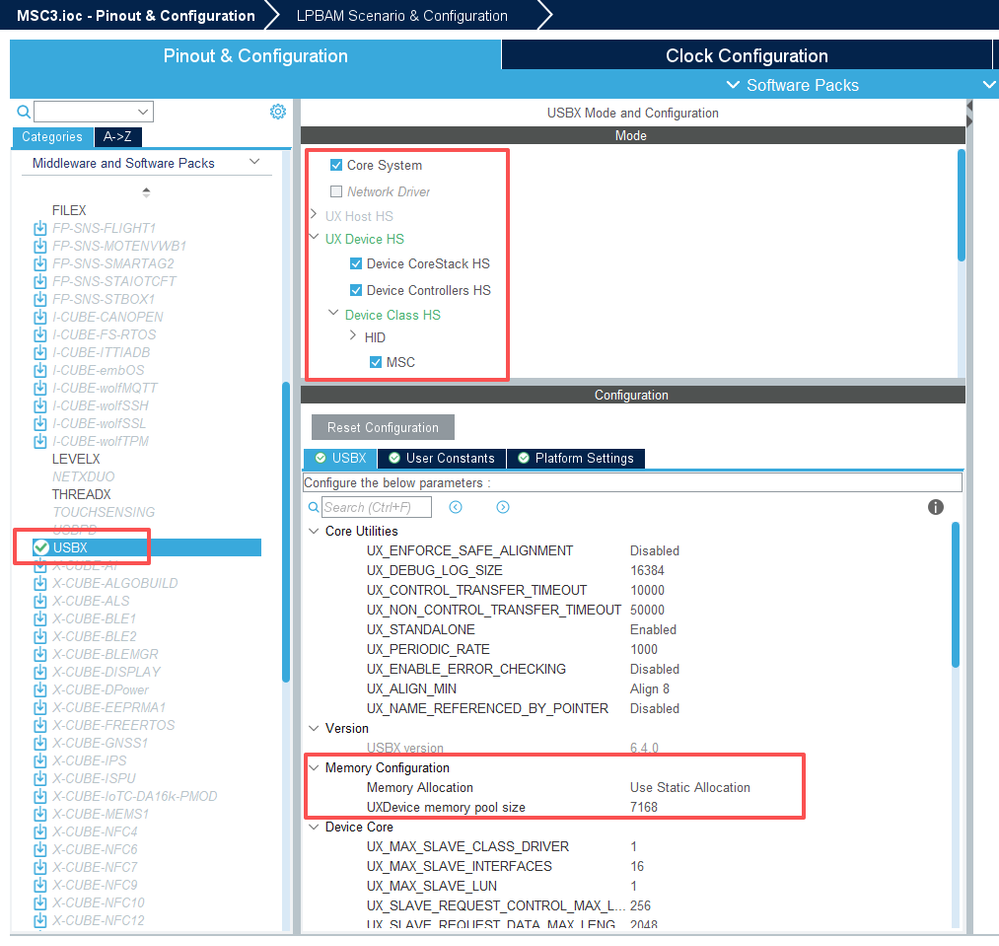Select FILEX in the middleware list
Viewport: 999px width, 946px height.
[69, 210]
